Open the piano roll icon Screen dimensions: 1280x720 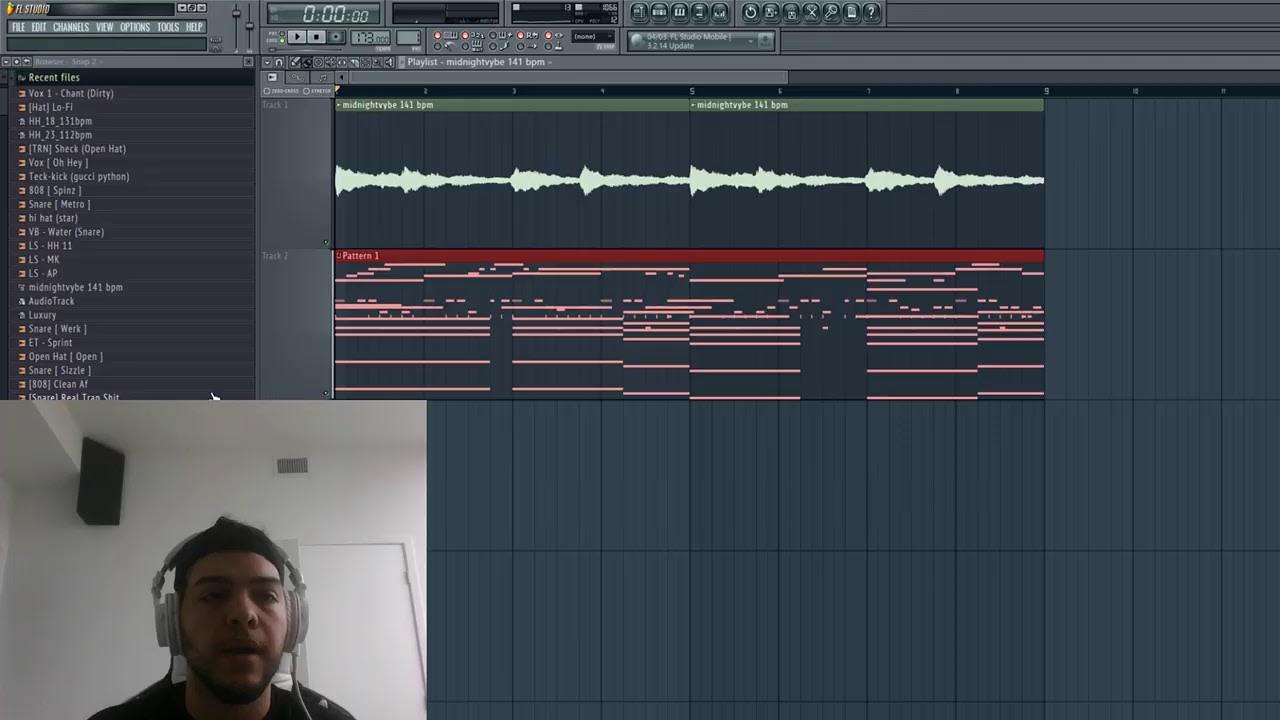[x=679, y=12]
